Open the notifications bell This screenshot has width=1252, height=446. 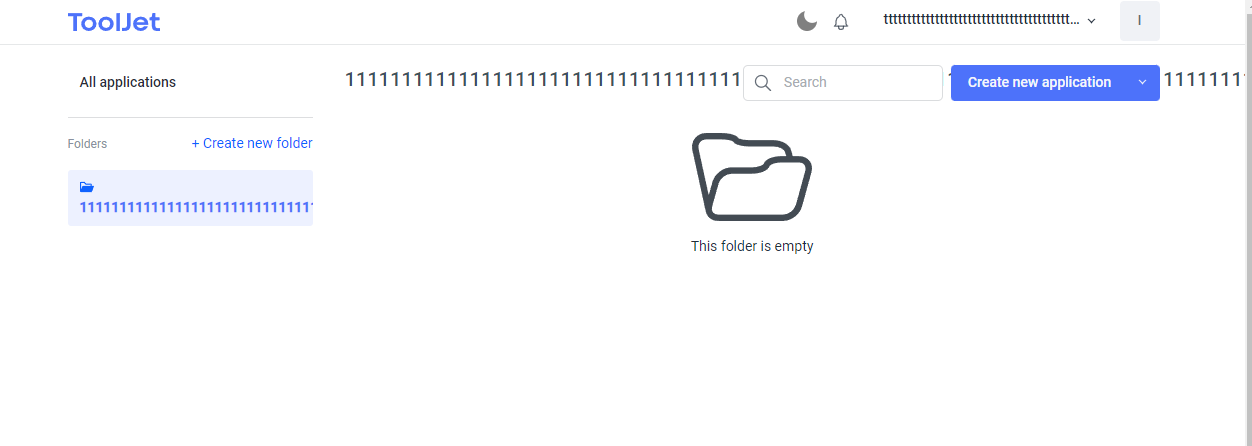pos(841,22)
